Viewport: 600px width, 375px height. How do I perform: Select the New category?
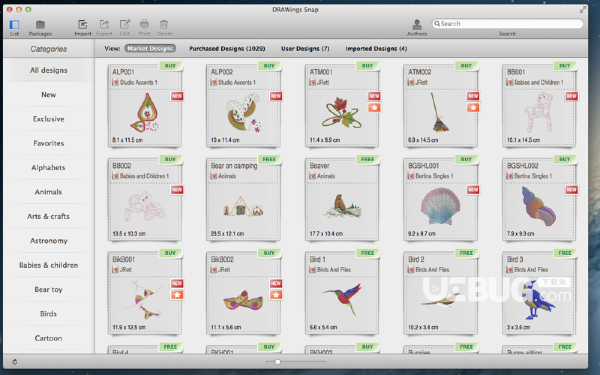pos(49,95)
